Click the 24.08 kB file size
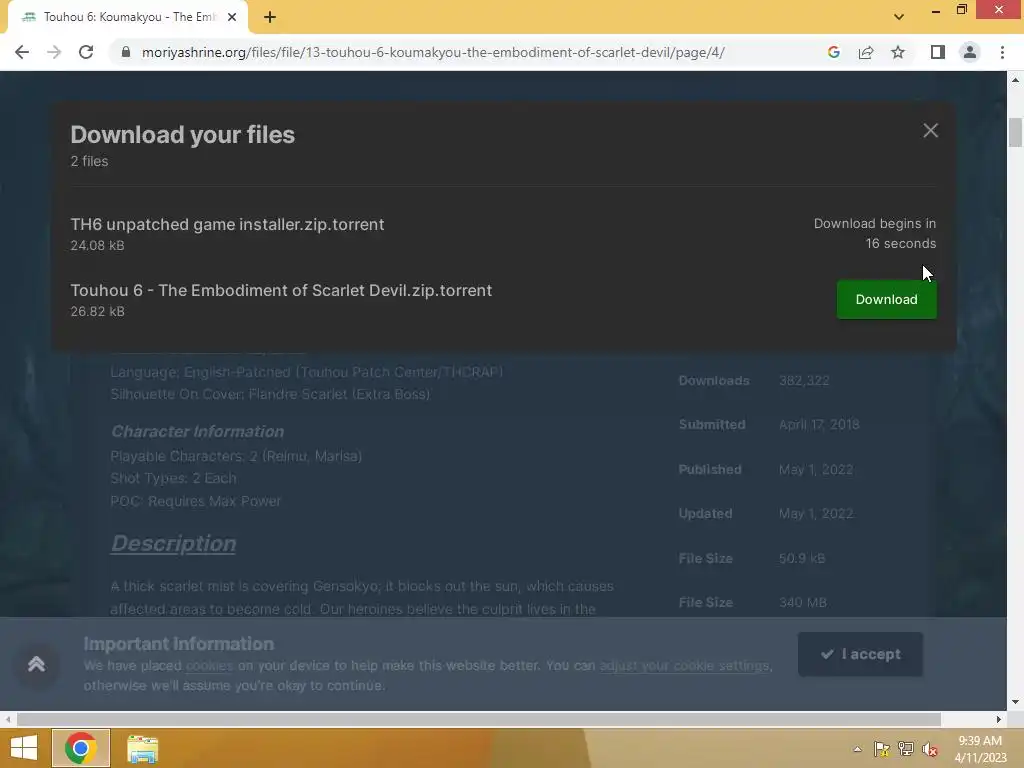 pos(97,246)
